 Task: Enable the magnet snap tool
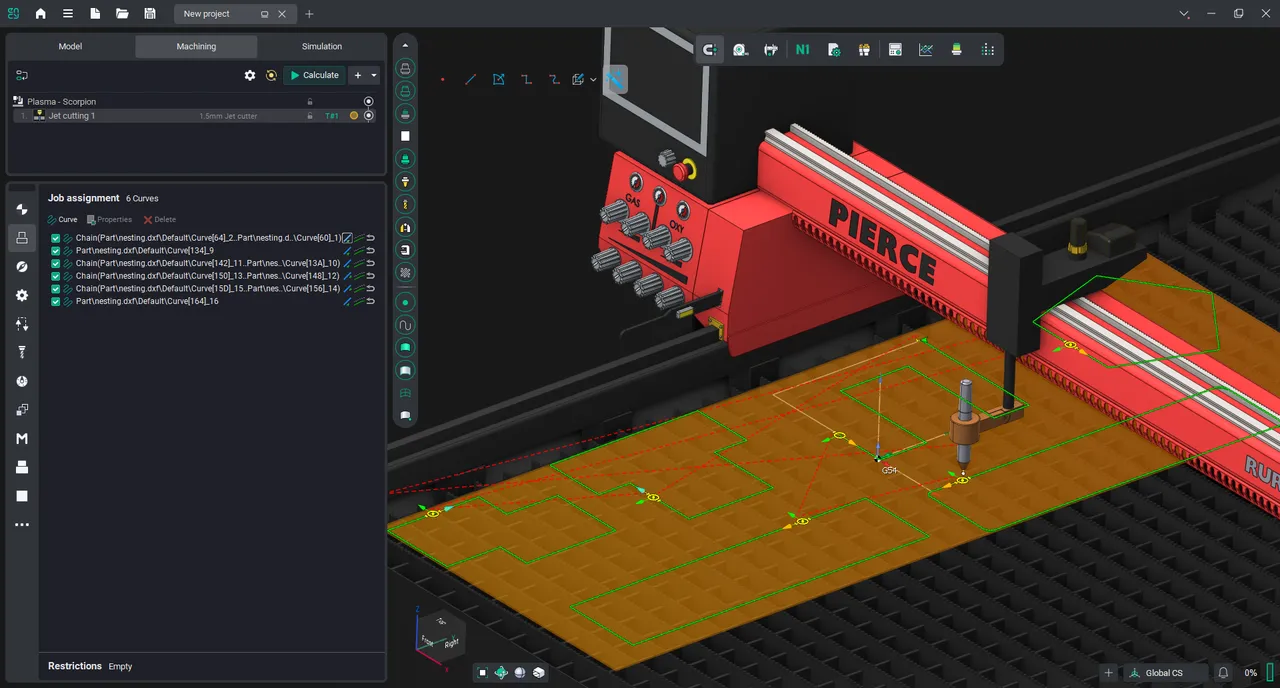710,49
